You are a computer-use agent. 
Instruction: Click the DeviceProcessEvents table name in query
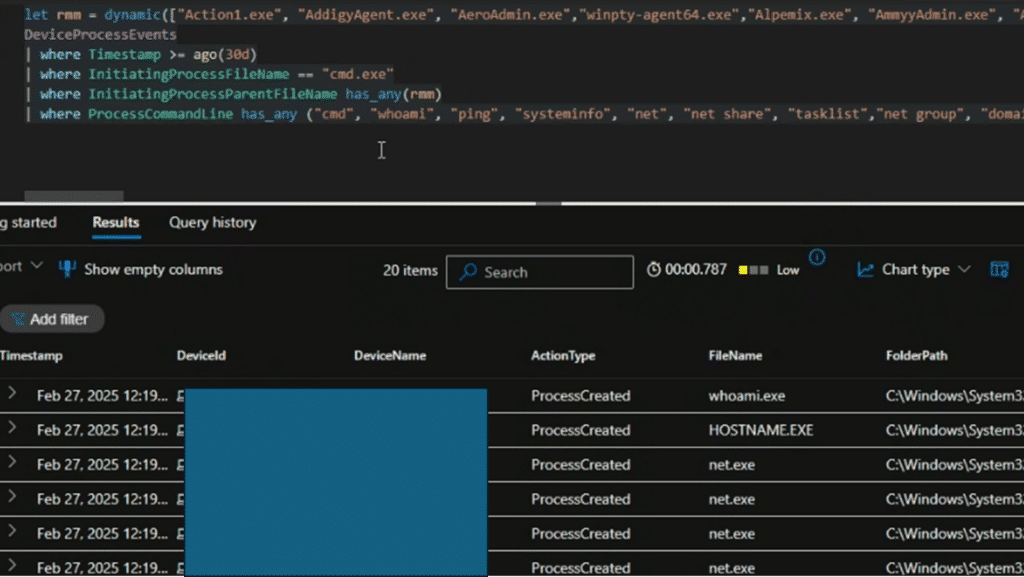pyautogui.click(x=100, y=35)
